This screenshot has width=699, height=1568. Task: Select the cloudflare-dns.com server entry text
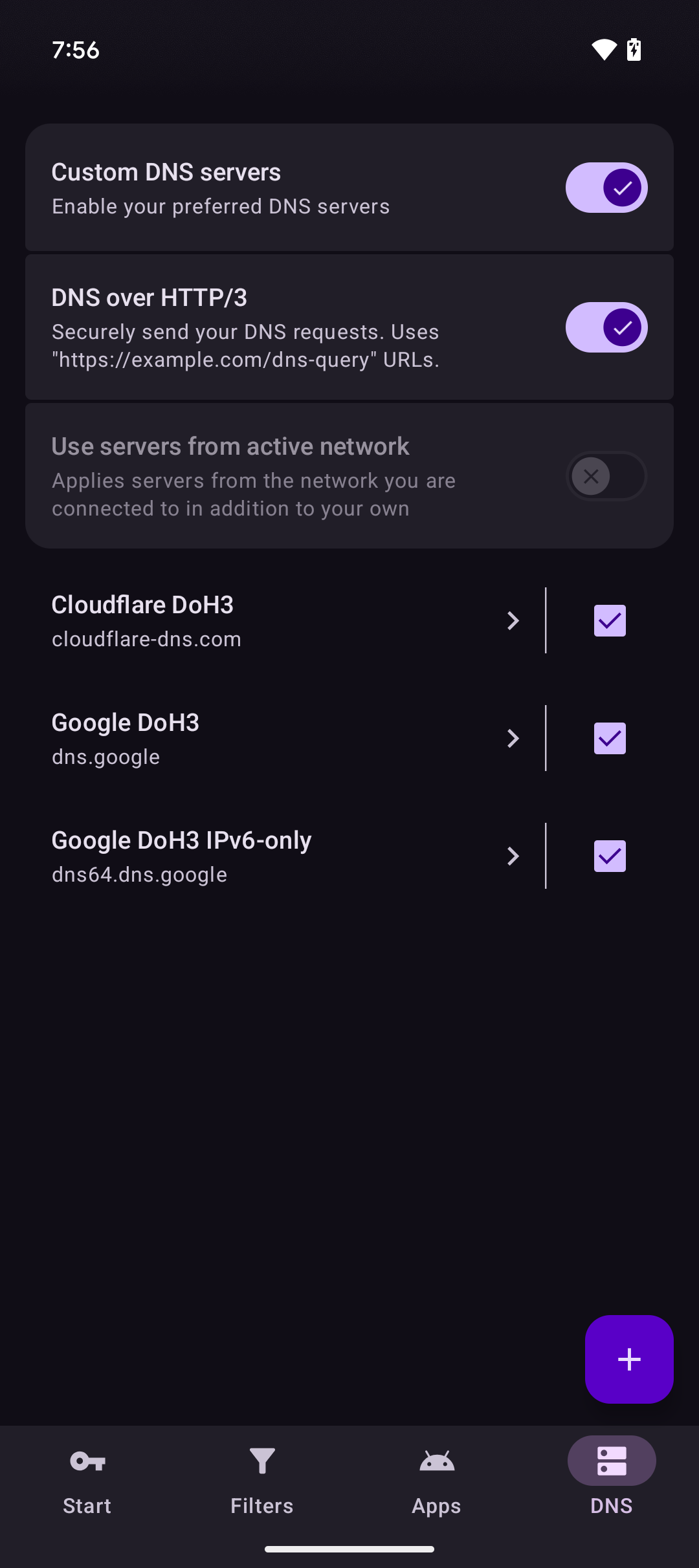pyautogui.click(x=146, y=639)
